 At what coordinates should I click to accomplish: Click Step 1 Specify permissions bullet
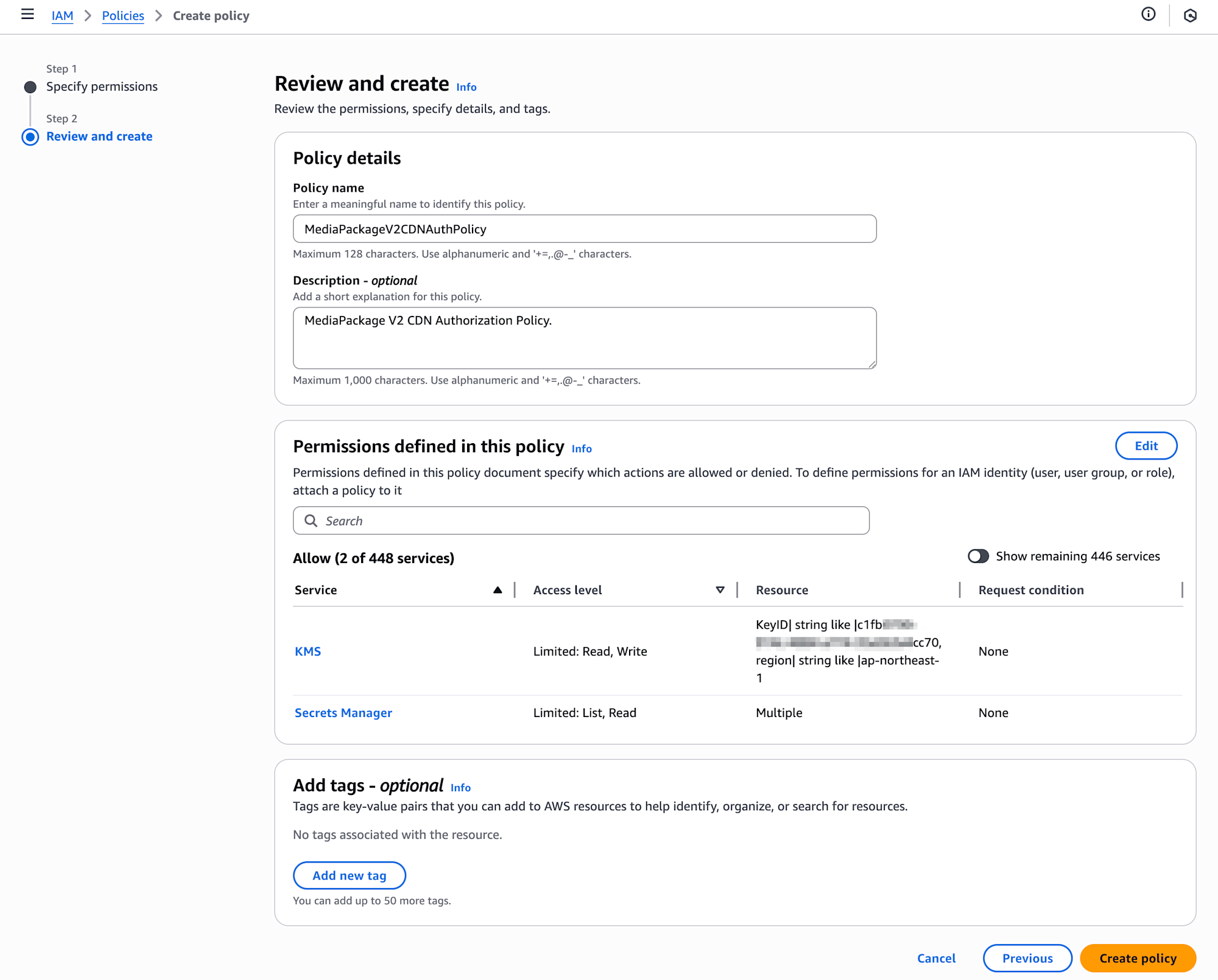(x=30, y=86)
